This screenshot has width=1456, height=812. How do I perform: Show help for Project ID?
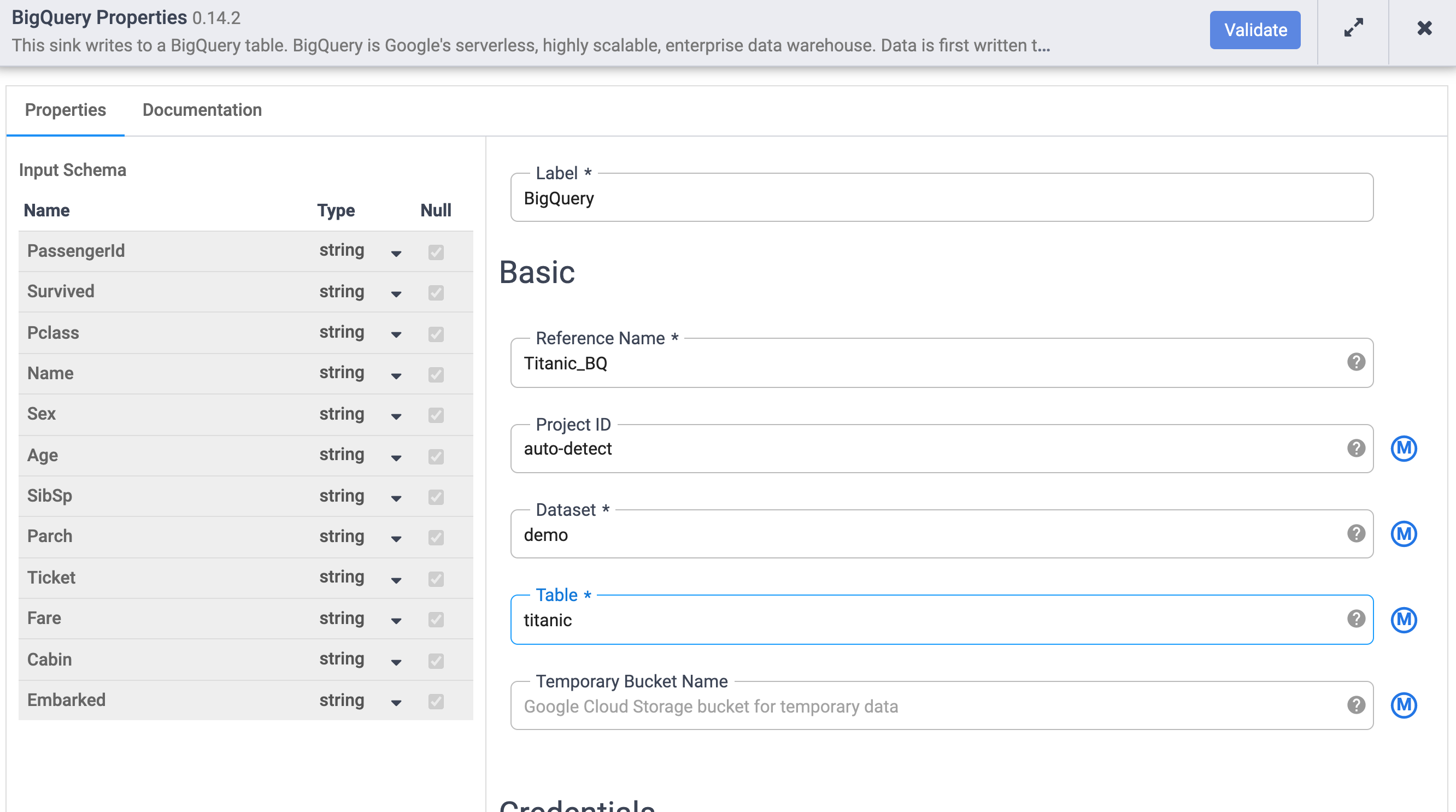click(1356, 449)
